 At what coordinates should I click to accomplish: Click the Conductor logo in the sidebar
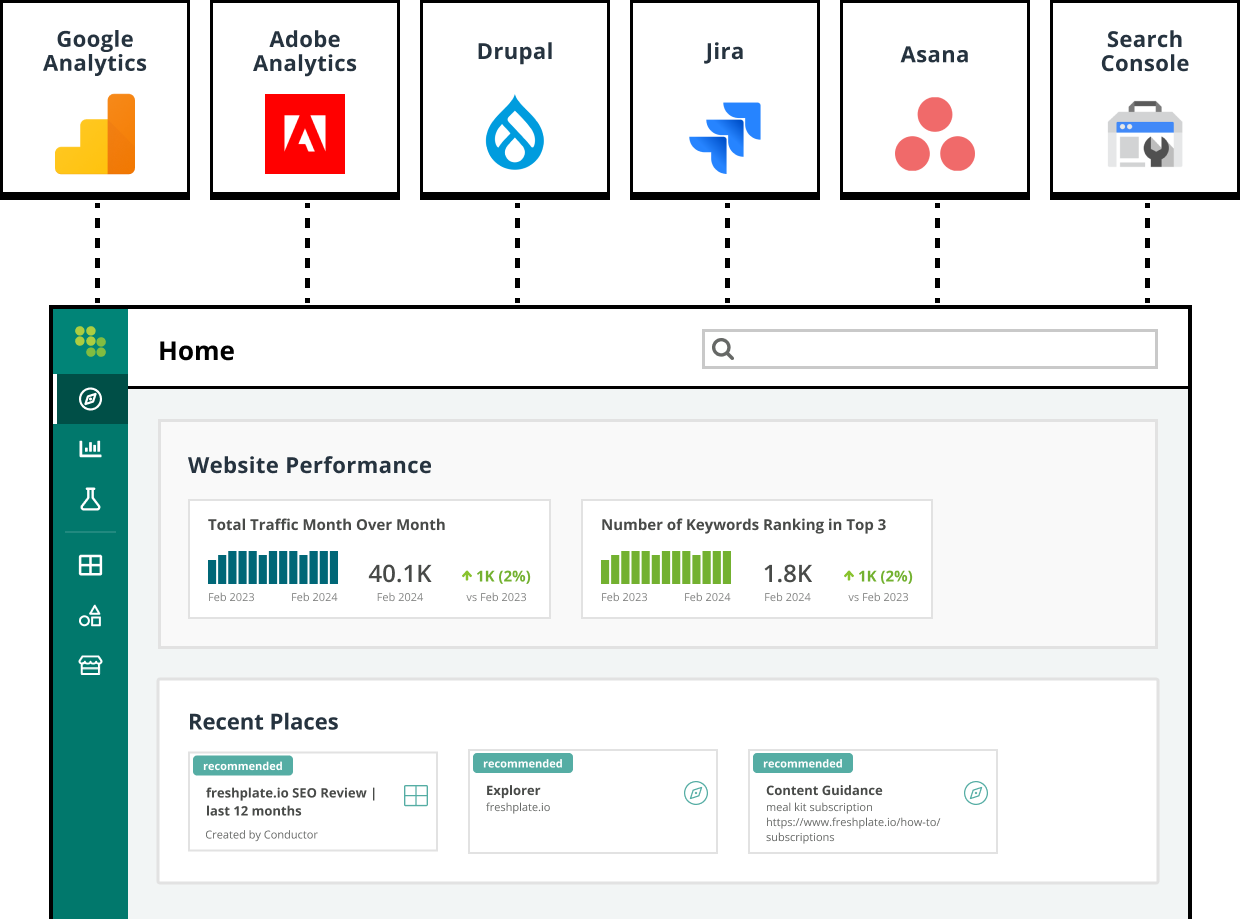89,341
